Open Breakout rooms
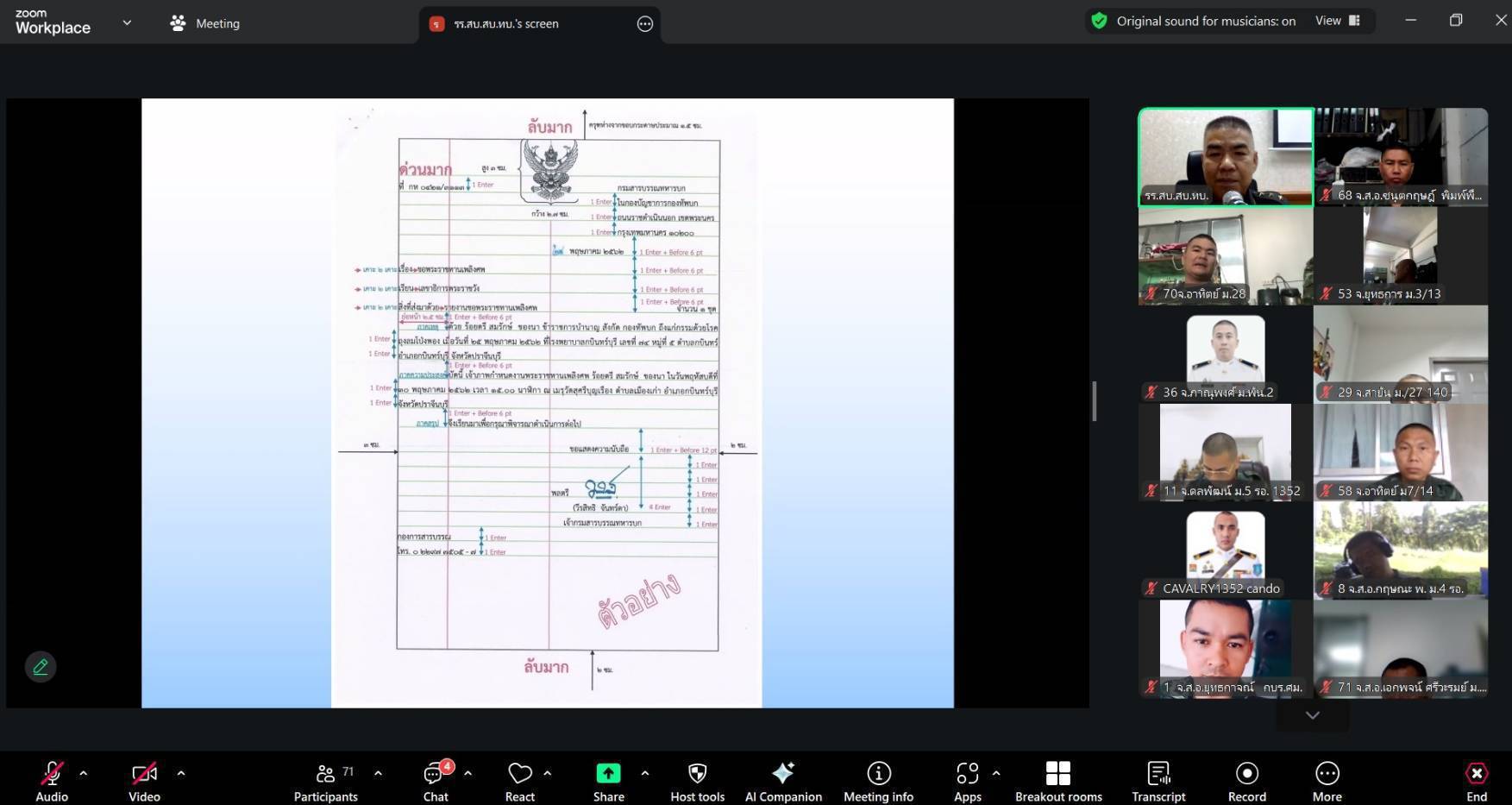Viewport: 1512px width, 805px height. pos(1057,781)
